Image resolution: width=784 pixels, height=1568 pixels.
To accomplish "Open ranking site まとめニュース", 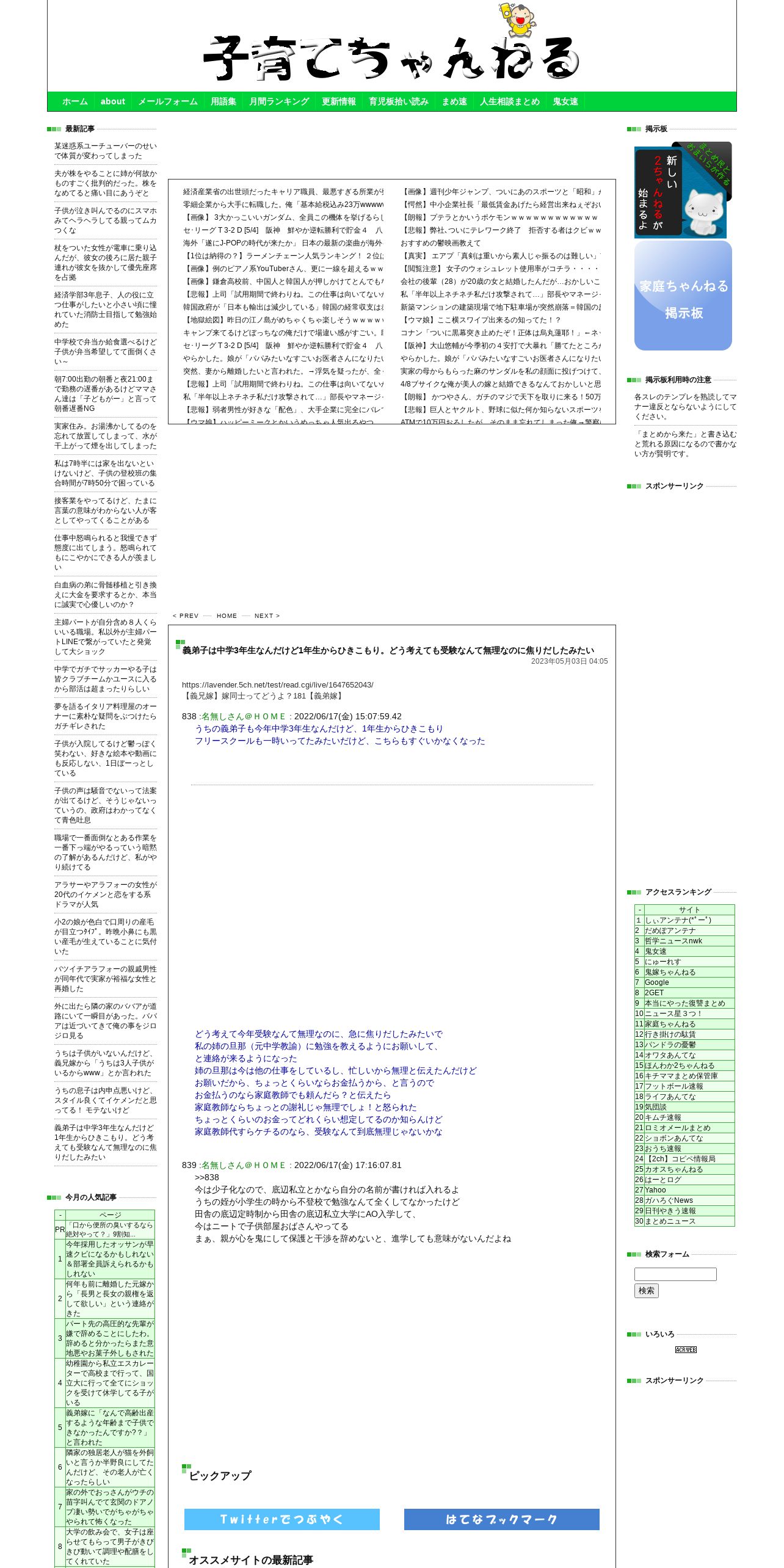I will pos(670,1221).
